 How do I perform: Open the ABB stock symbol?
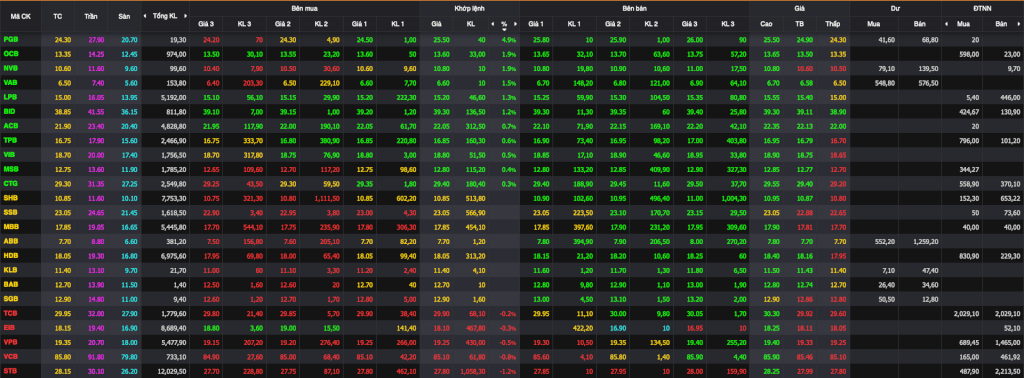(11, 240)
